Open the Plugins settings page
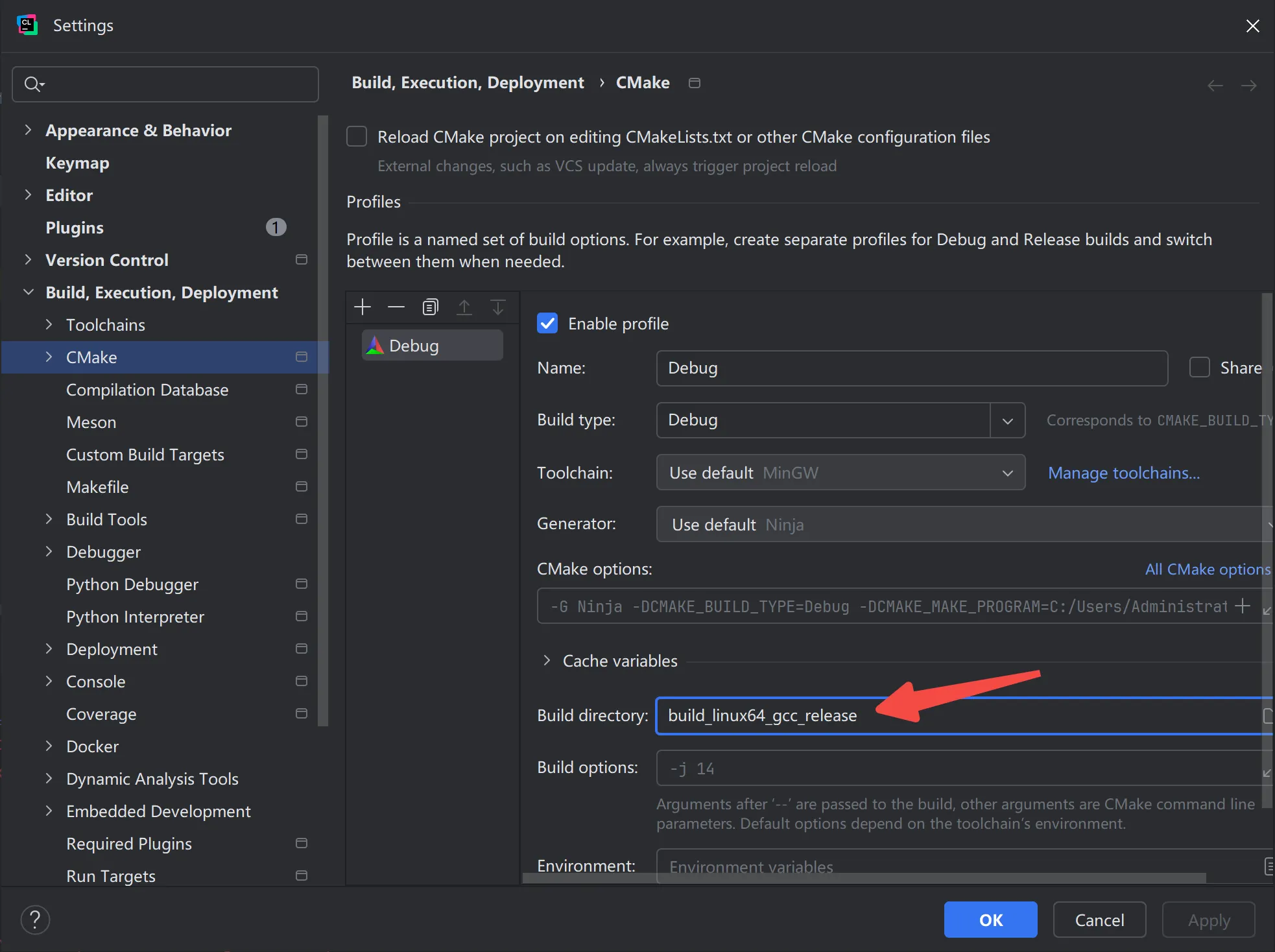This screenshot has height=952, width=1275. tap(75, 228)
